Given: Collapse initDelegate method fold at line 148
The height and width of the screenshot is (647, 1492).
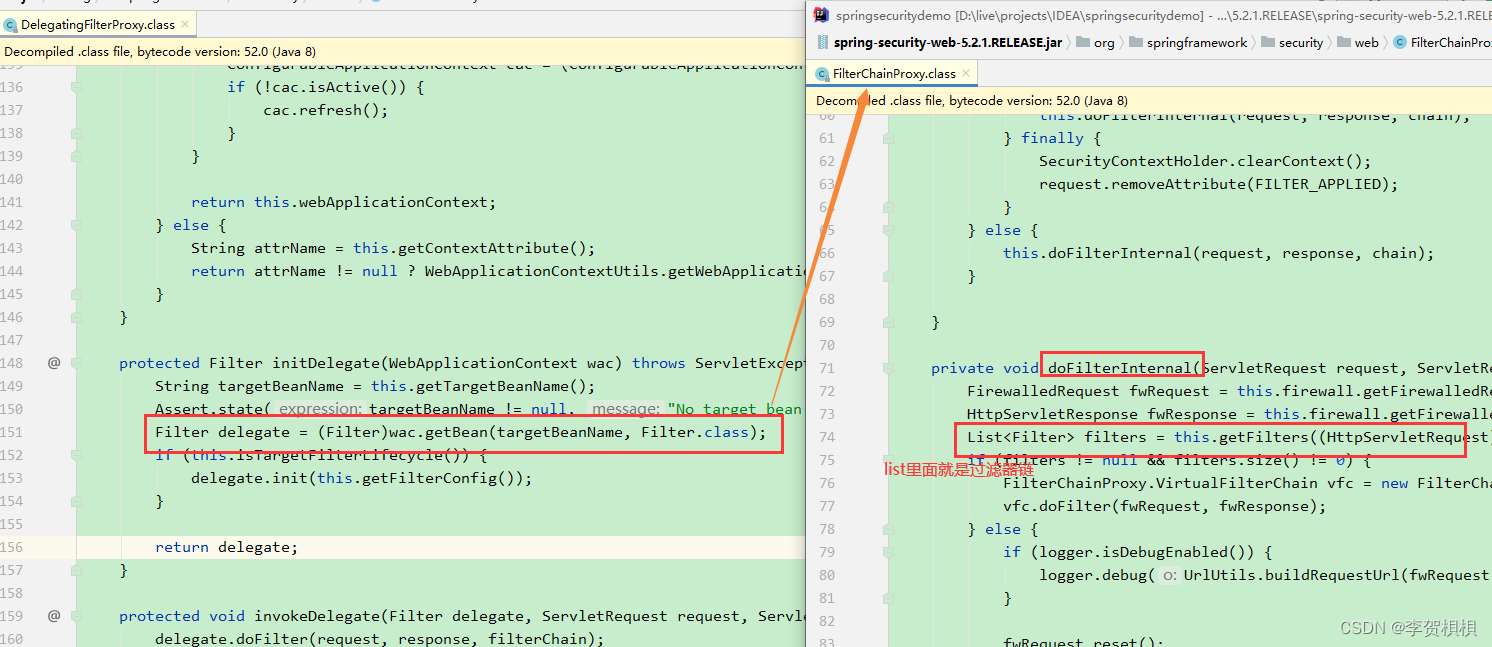Looking at the screenshot, I should pyautogui.click(x=76, y=363).
